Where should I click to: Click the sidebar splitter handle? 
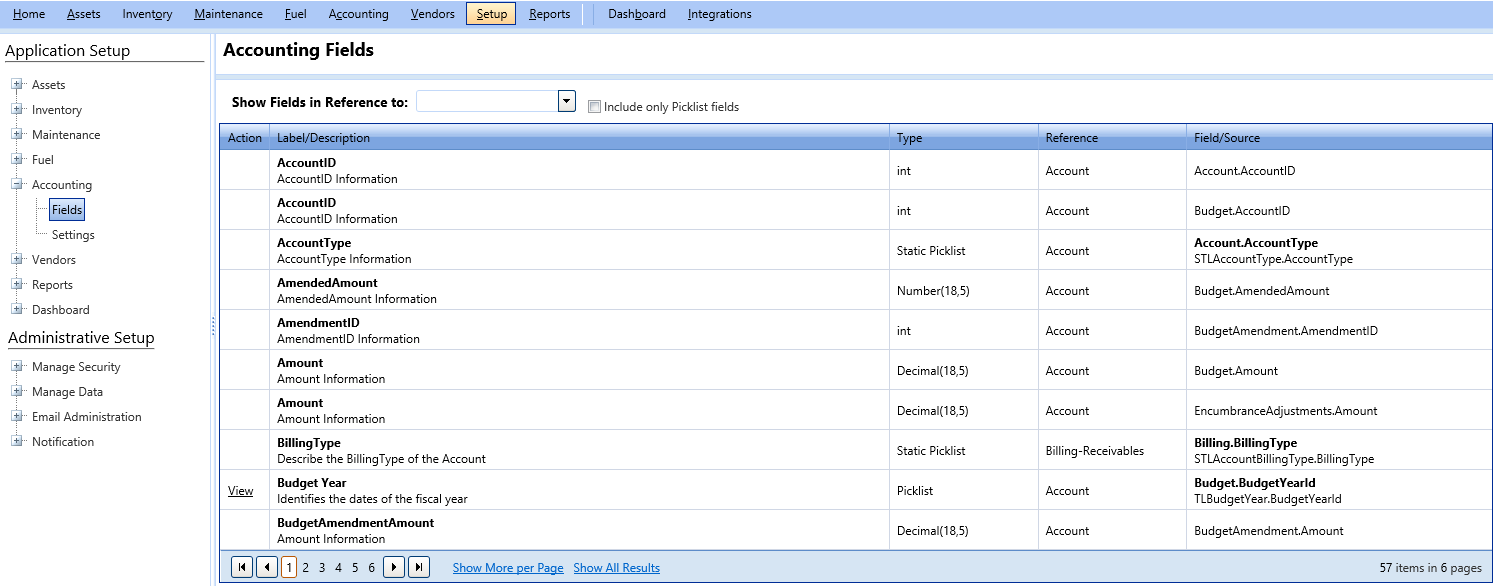click(213, 327)
